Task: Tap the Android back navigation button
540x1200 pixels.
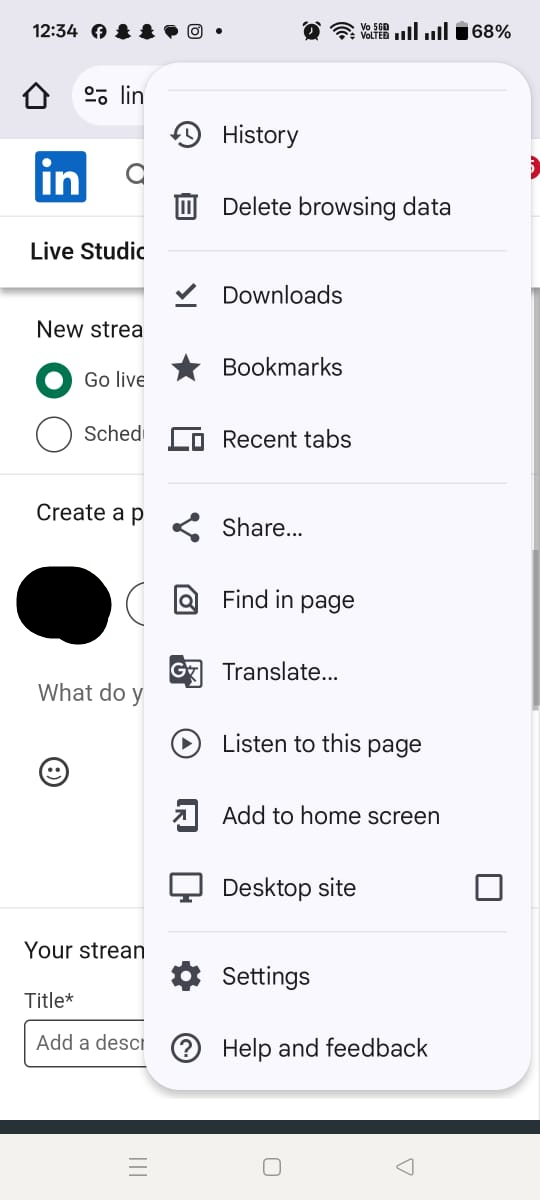Action: (x=404, y=1167)
